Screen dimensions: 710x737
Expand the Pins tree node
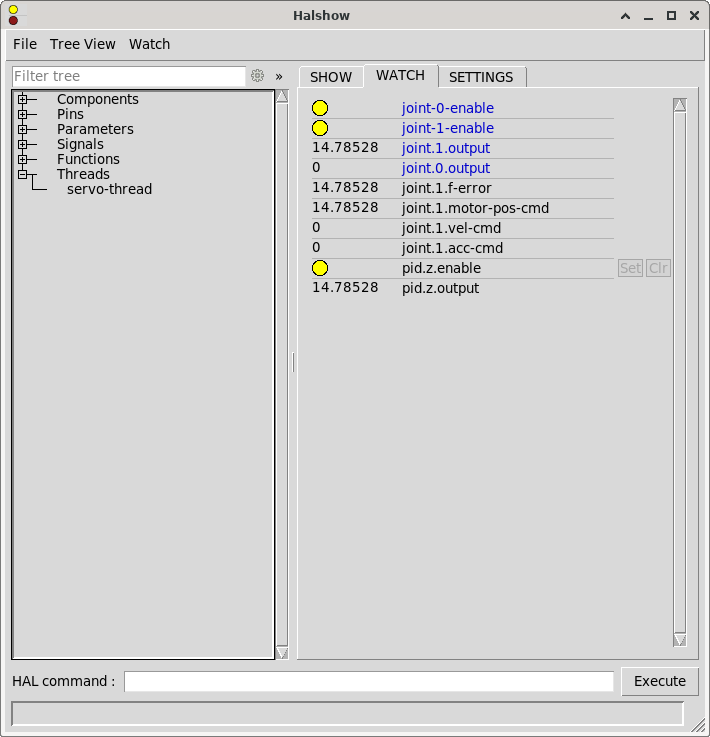coord(22,114)
